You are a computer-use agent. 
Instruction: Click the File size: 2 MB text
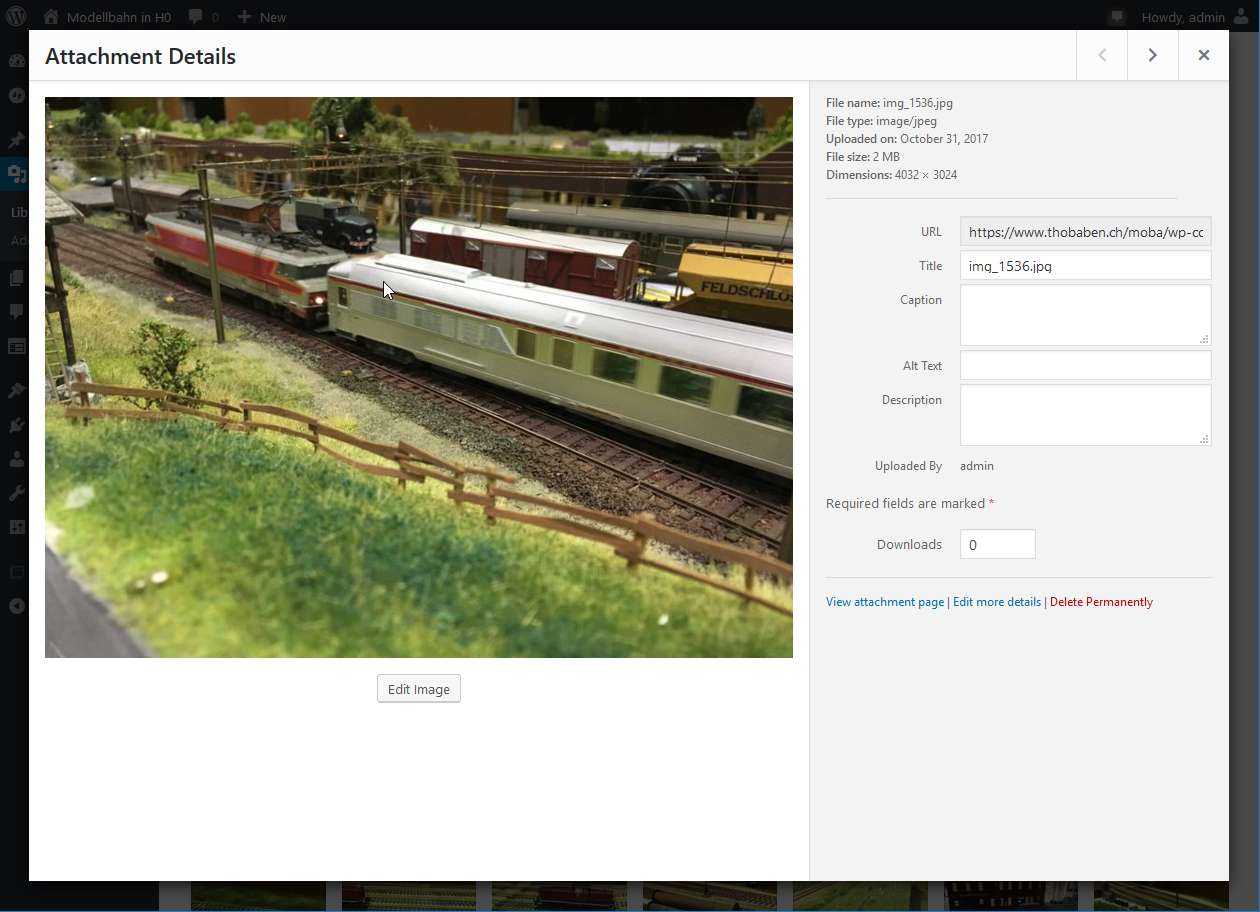(x=863, y=157)
